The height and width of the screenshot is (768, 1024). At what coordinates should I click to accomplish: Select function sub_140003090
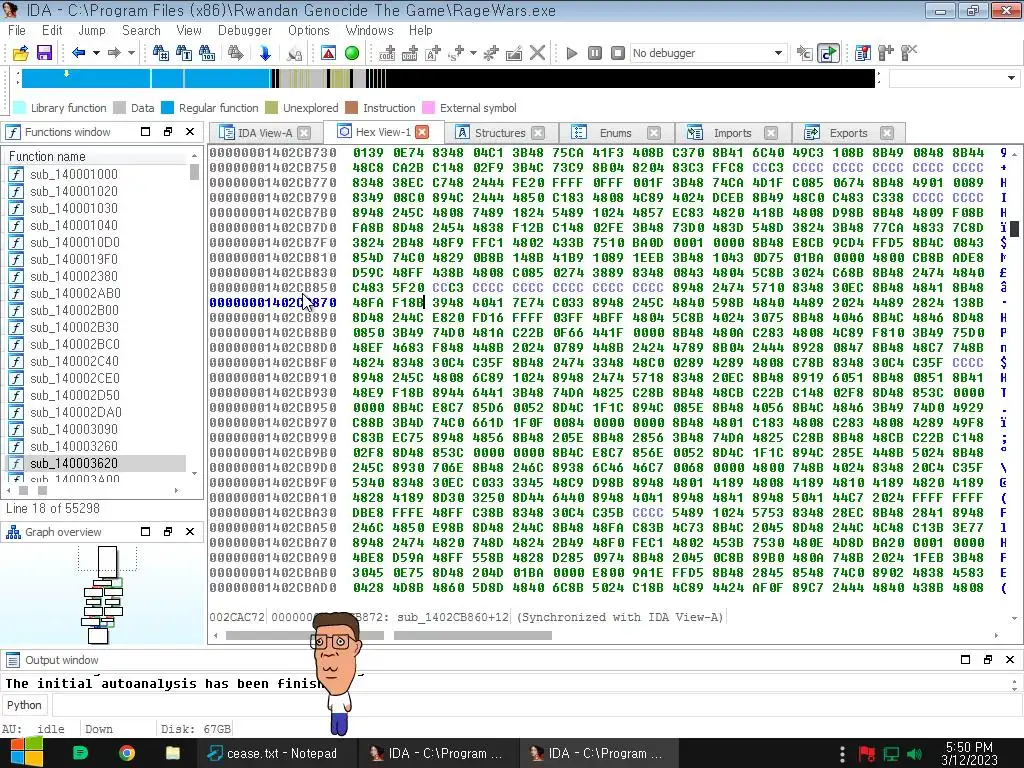(x=74, y=429)
